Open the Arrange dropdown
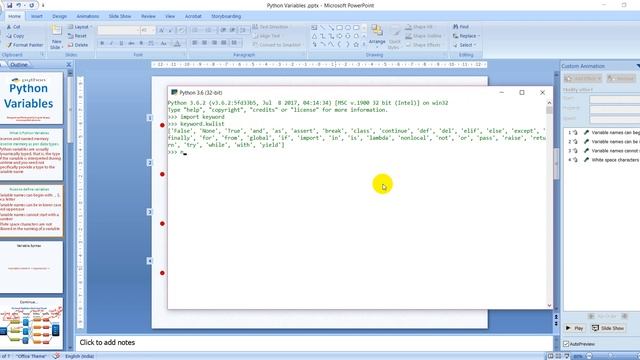 [x=377, y=37]
